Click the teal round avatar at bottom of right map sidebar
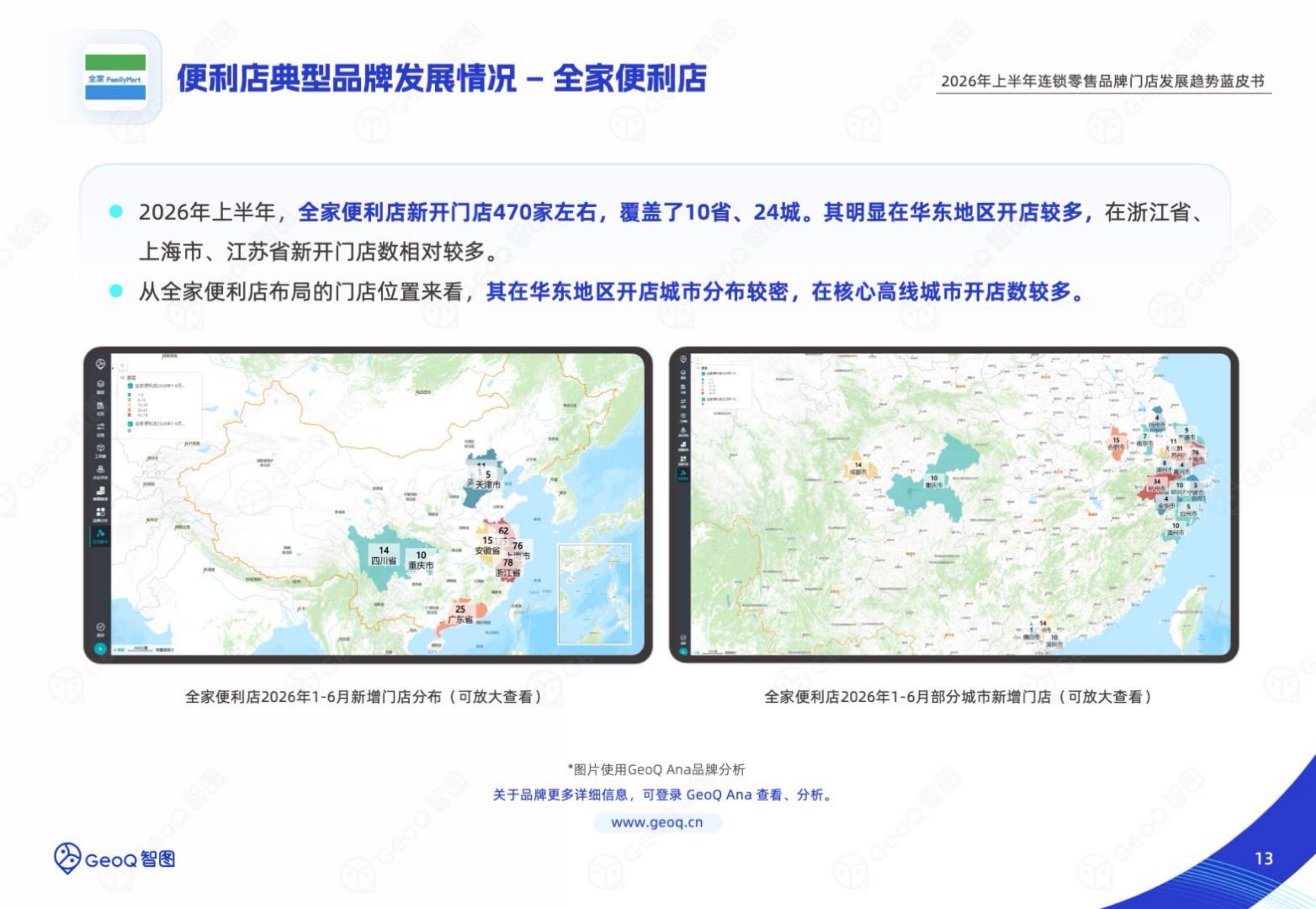Screen dimensions: 1316x909 pyautogui.click(x=683, y=651)
